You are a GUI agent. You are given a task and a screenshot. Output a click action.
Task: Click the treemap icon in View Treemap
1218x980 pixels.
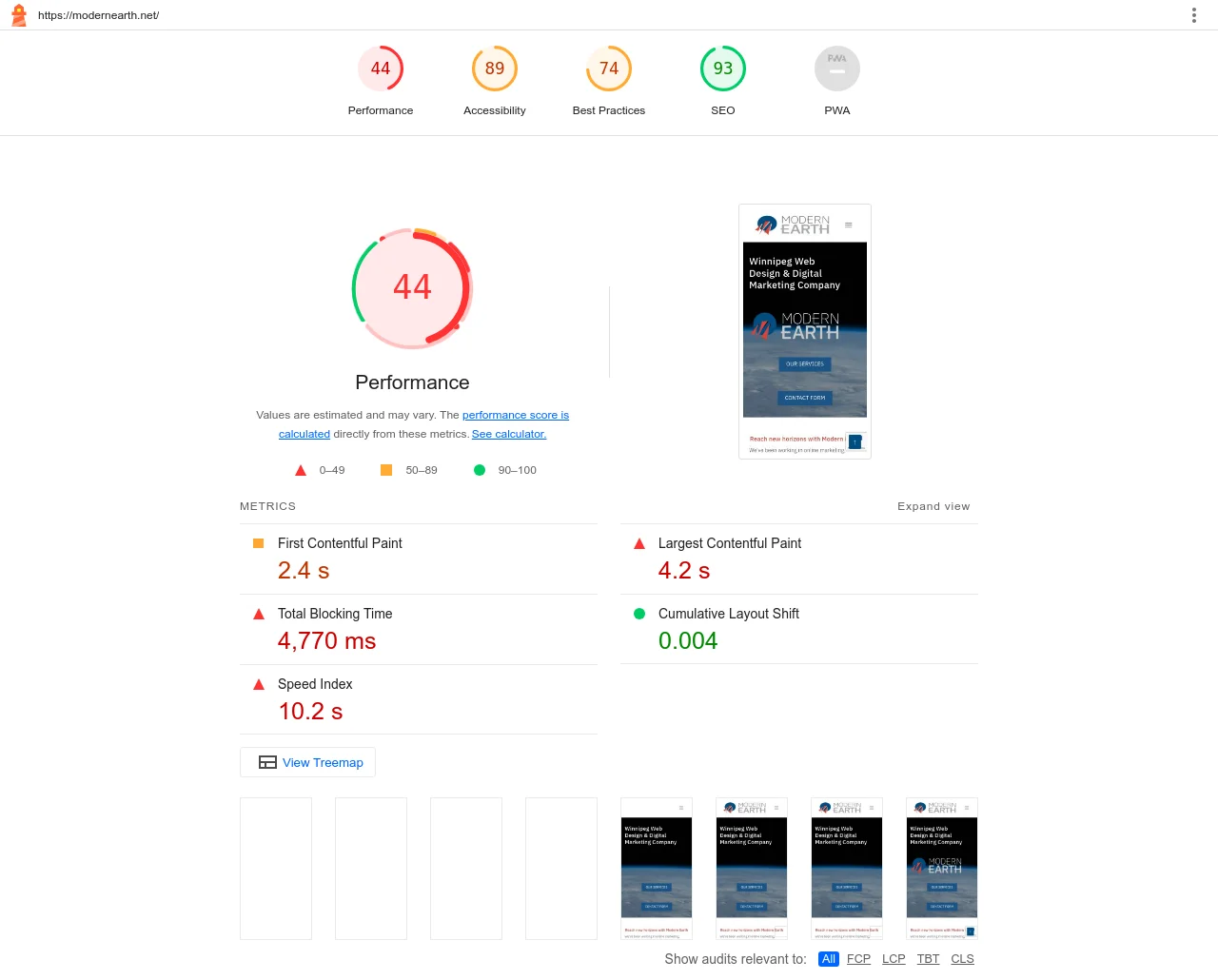tap(267, 762)
